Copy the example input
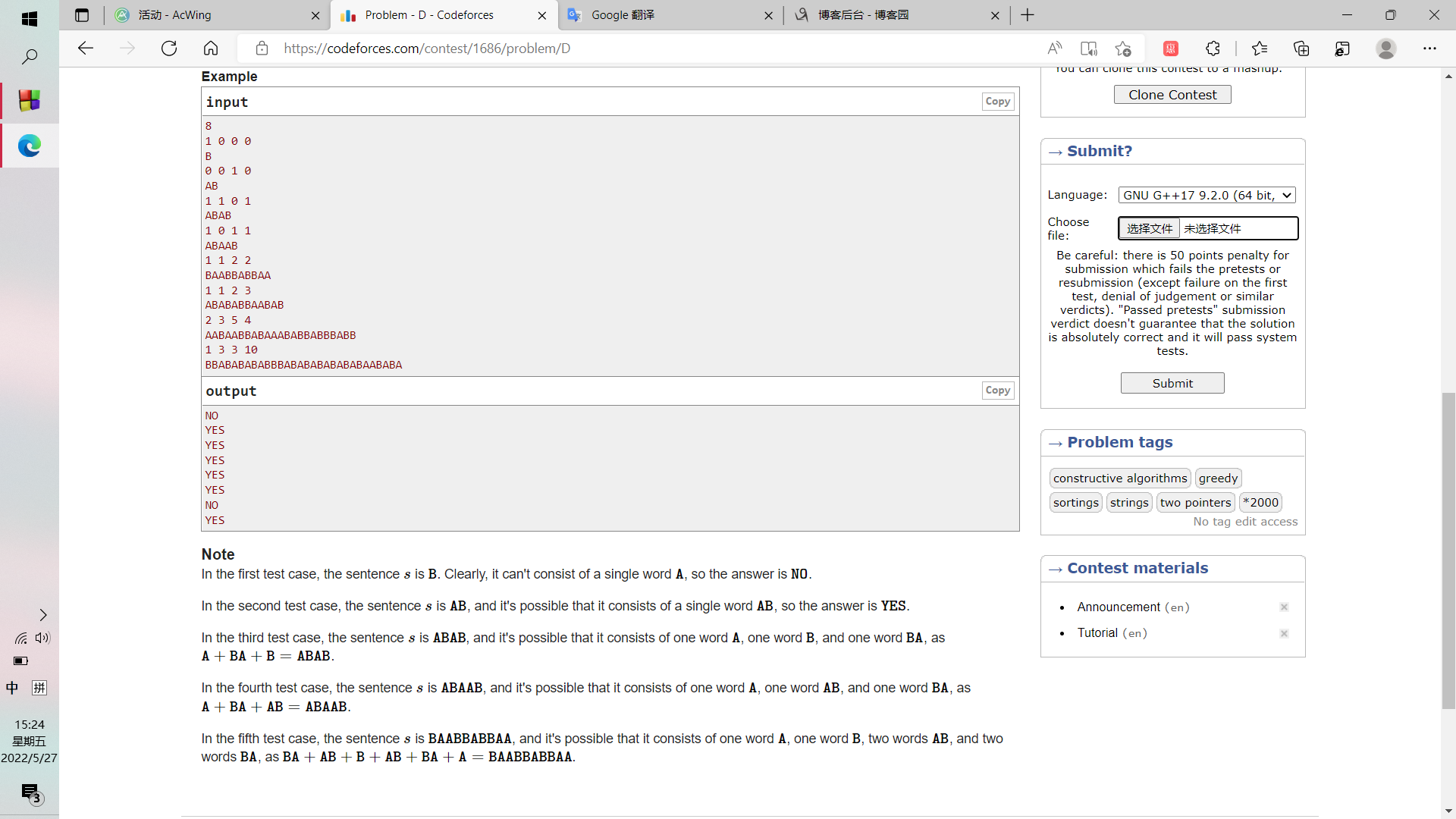The height and width of the screenshot is (819, 1456). (x=997, y=102)
